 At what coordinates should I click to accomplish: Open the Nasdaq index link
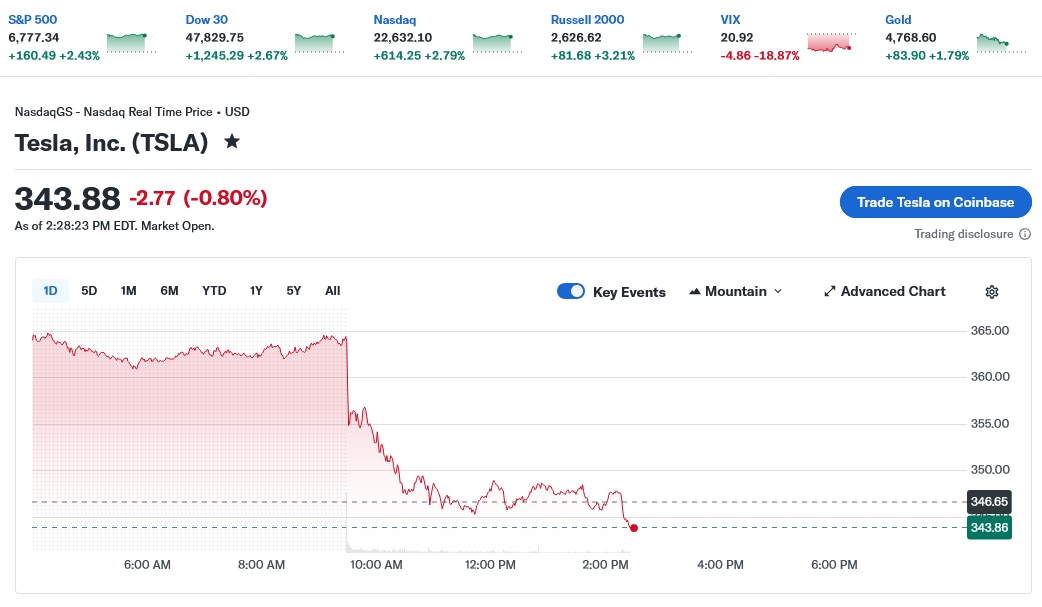(x=394, y=20)
